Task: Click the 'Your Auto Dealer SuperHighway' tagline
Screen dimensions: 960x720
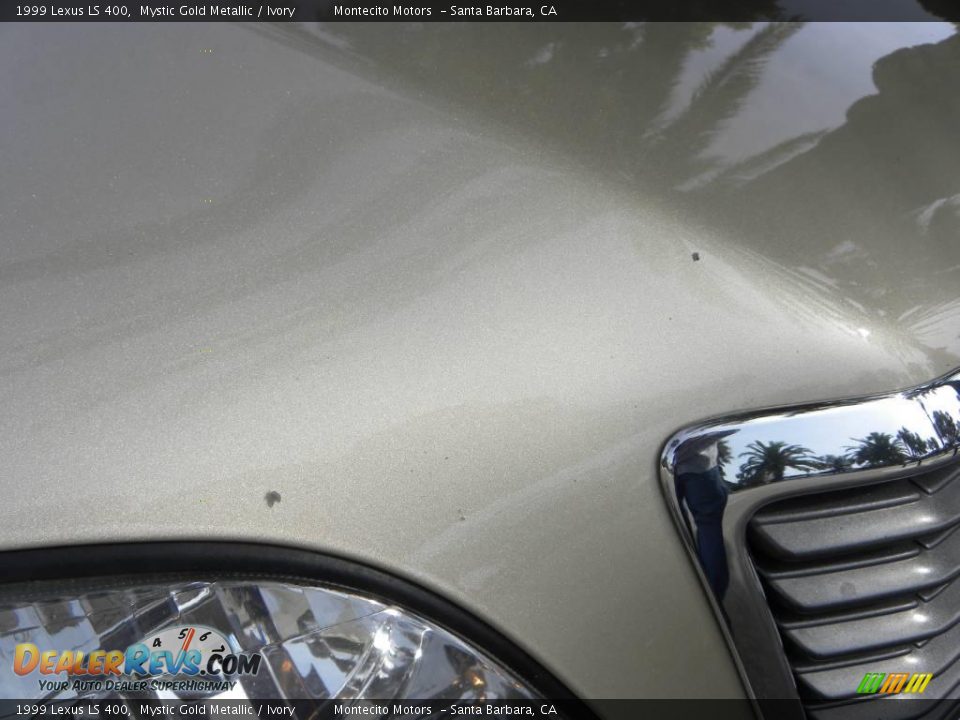Action: point(138,685)
